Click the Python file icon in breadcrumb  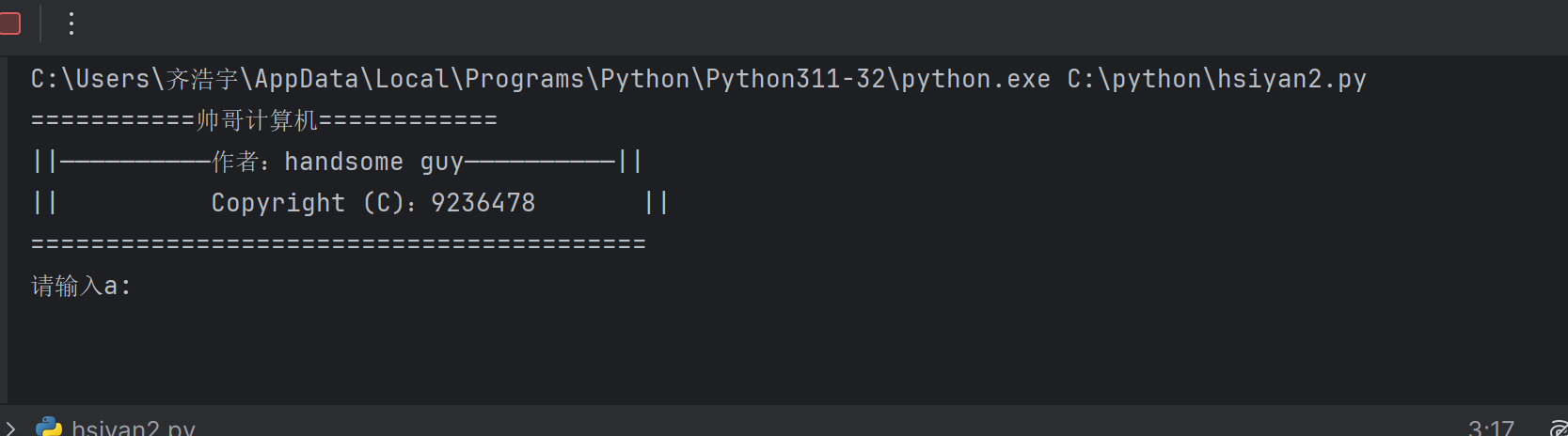tap(49, 428)
